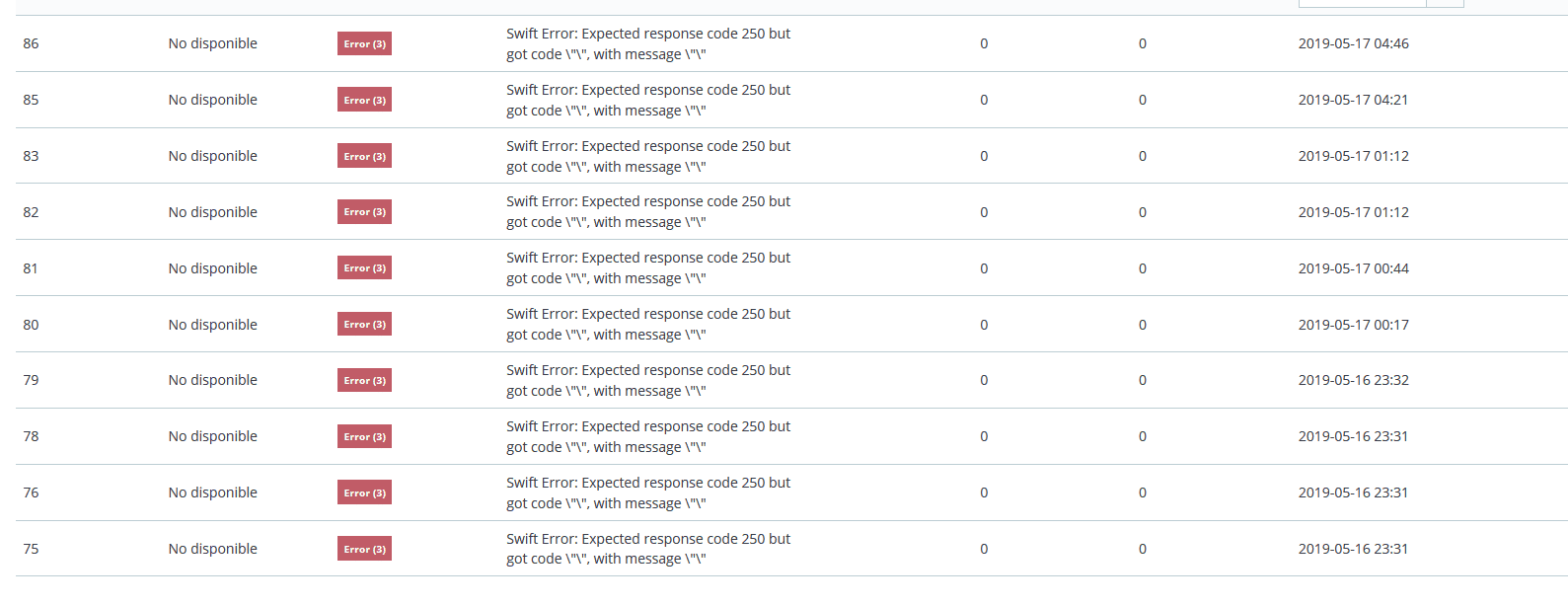Viewport: 1568px width, 606px height.
Task: Click the date 2019-05-17 04:21
Action: pos(1353,100)
